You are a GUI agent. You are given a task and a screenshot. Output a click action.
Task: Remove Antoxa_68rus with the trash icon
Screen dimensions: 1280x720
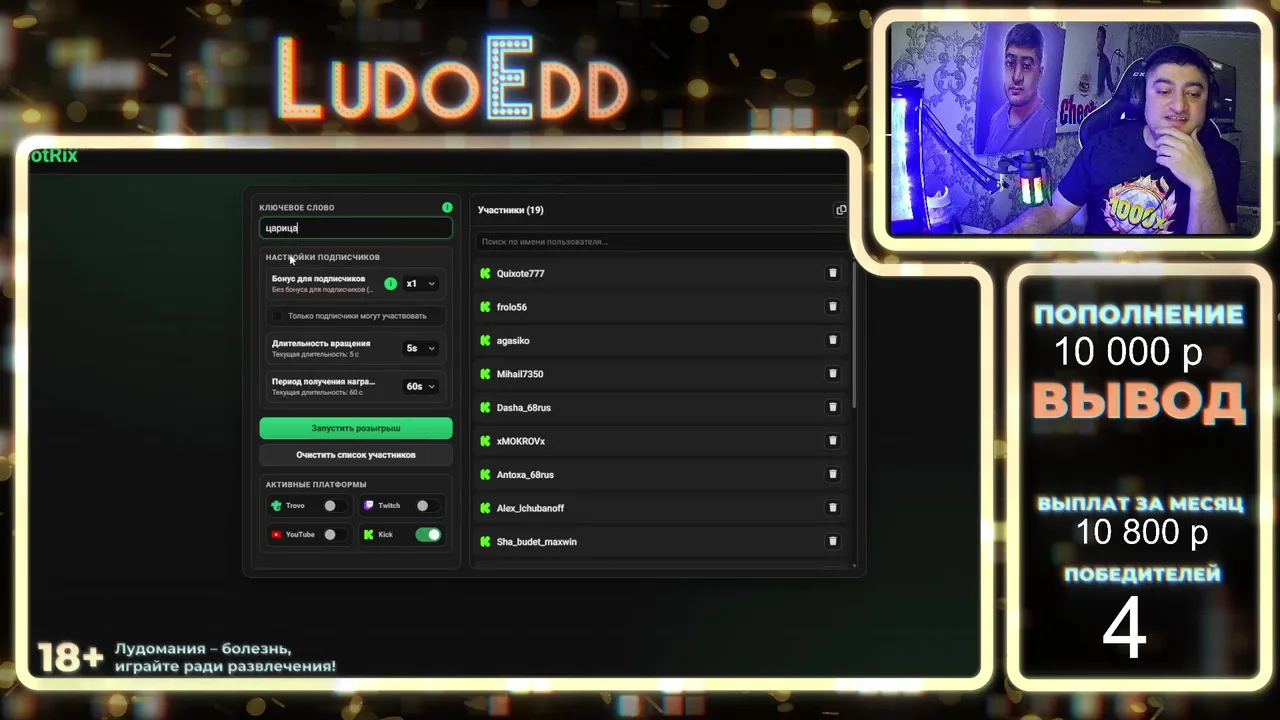832,474
